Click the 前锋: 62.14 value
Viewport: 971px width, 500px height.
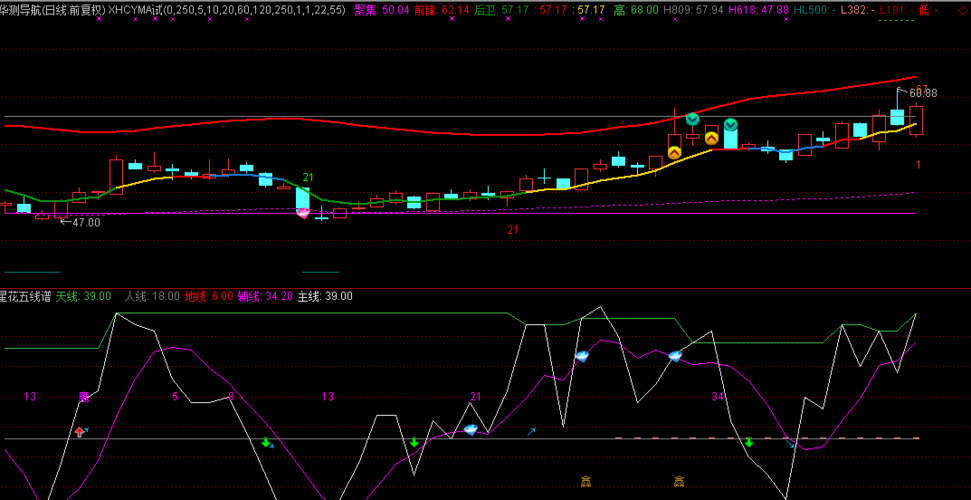pos(442,10)
